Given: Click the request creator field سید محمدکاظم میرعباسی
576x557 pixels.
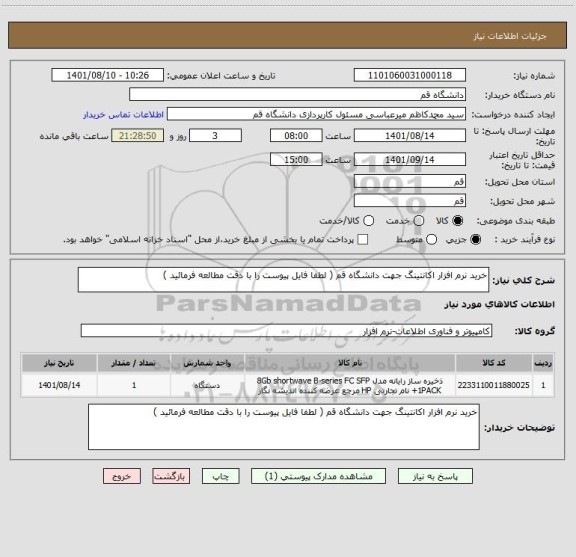Looking at the screenshot, I should coord(316,114).
